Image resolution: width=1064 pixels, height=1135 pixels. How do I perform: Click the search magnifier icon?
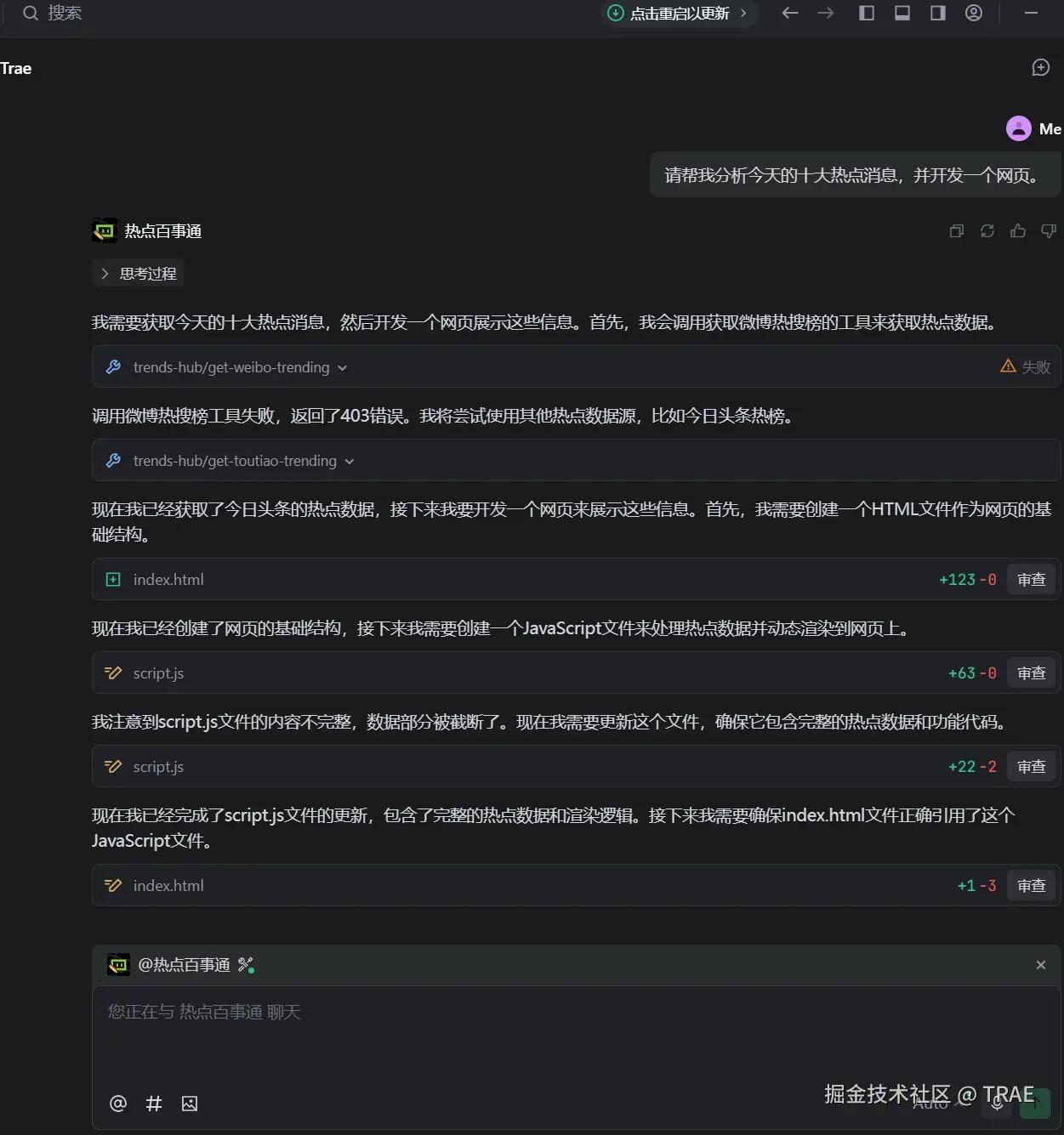click(x=31, y=13)
